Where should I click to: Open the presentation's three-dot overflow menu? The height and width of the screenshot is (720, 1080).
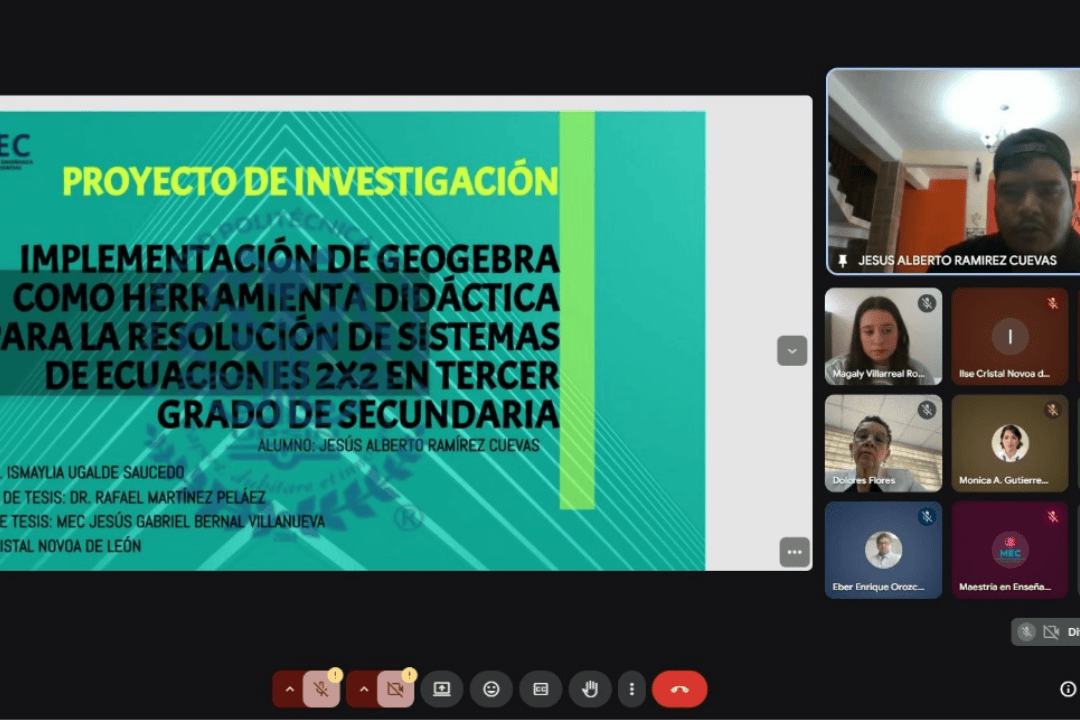794,552
